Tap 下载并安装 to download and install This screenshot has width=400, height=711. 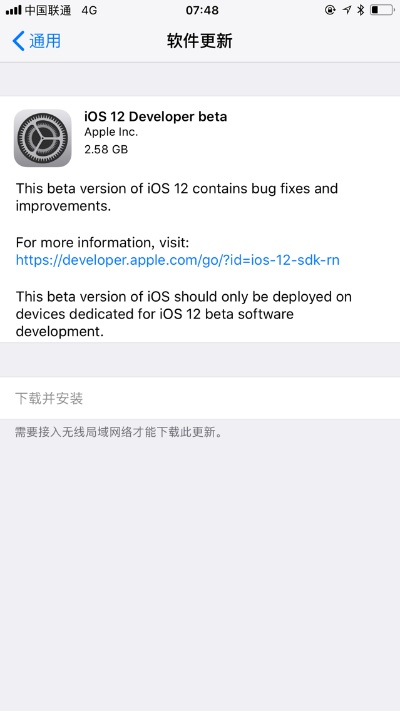(200, 398)
